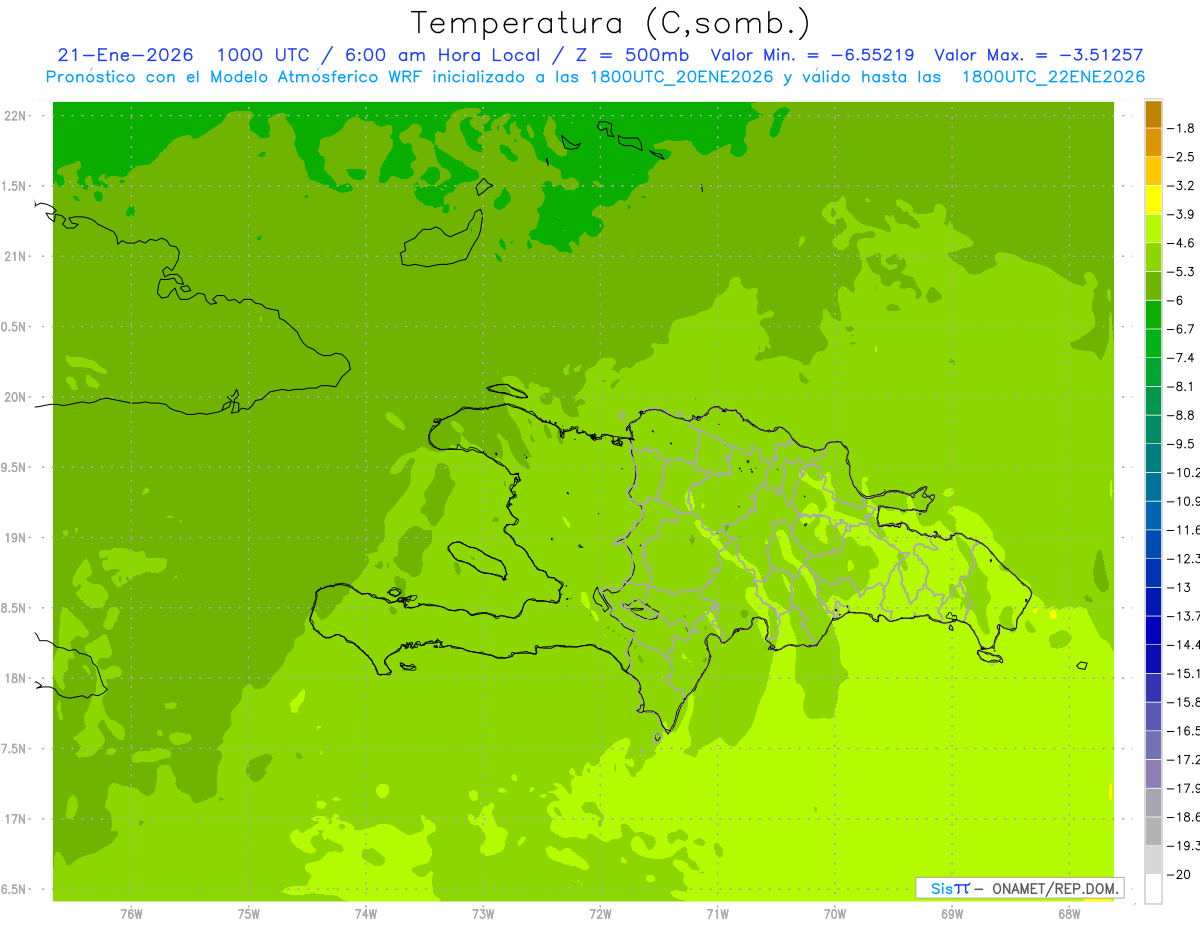The width and height of the screenshot is (1200, 927).
Task: Click the "72W" longitude label
Action: (x=600, y=913)
